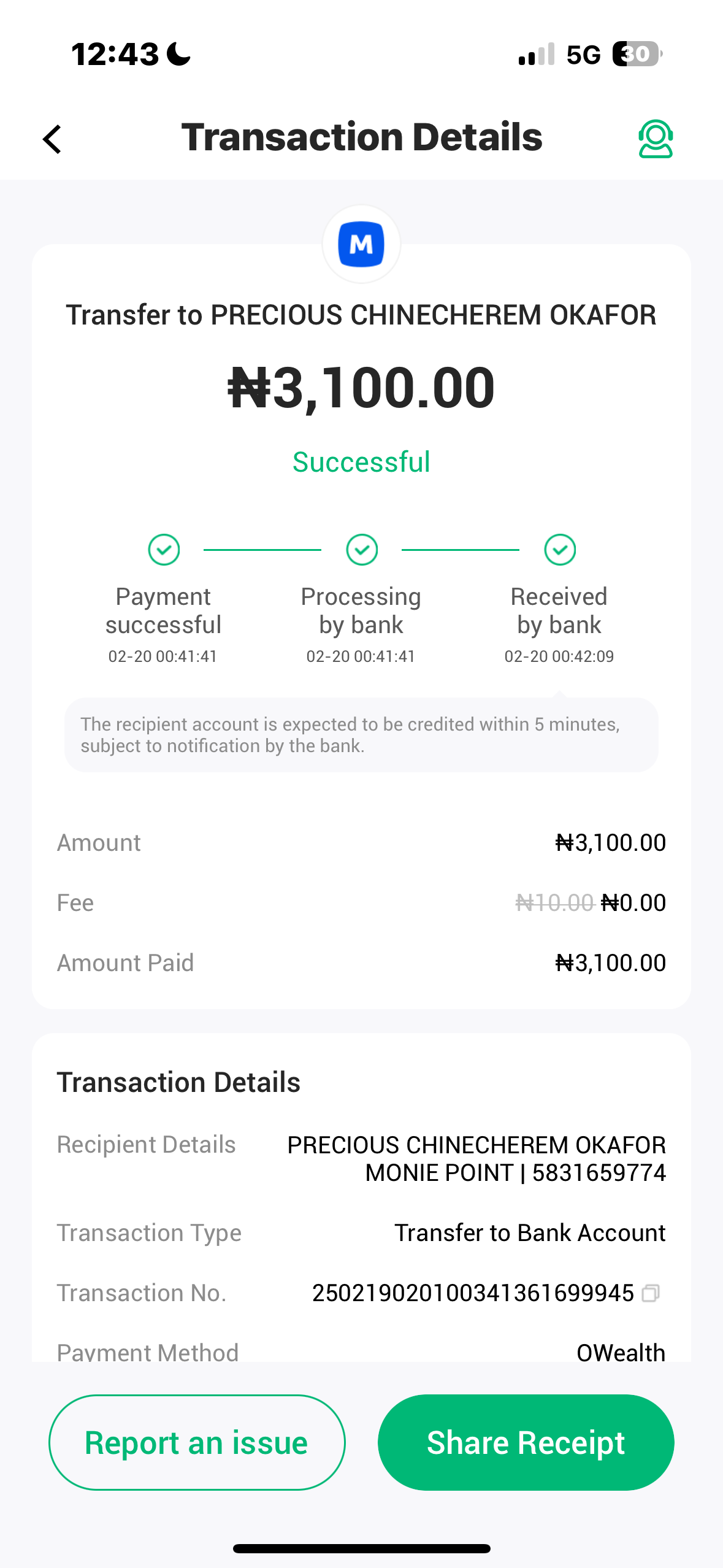Tap the back arrow icon
This screenshot has width=723, height=1568.
point(53,139)
